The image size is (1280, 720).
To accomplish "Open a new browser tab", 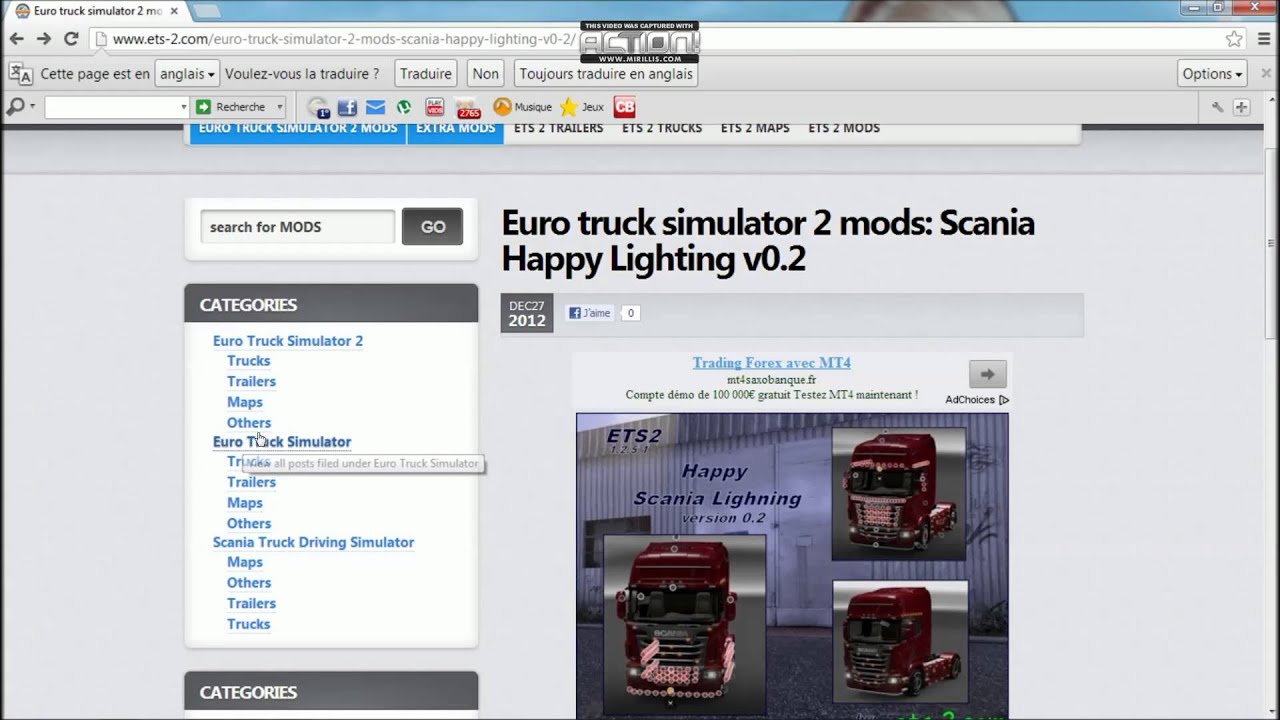I will pos(207,11).
